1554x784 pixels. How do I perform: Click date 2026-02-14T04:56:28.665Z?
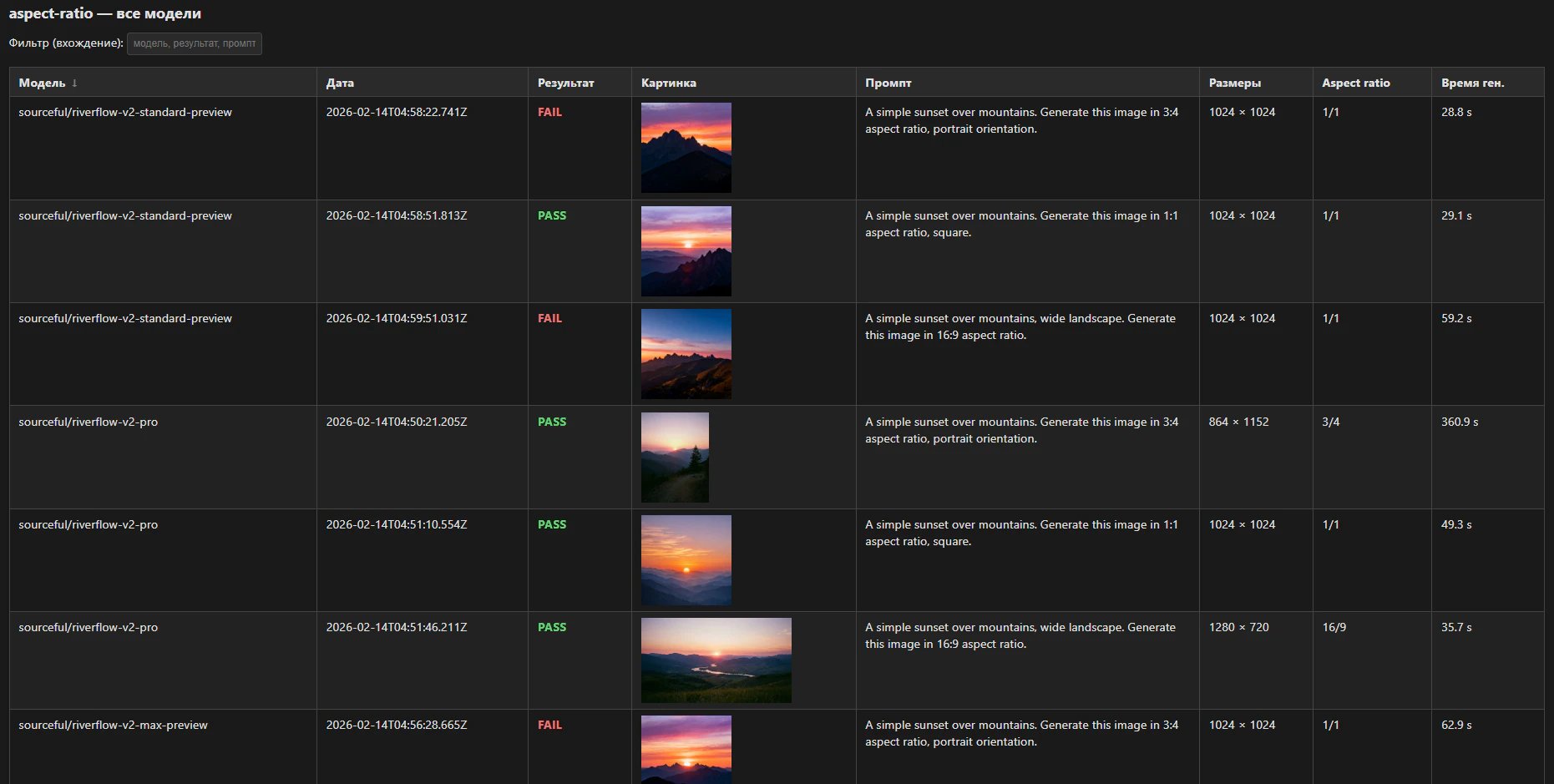(x=396, y=725)
